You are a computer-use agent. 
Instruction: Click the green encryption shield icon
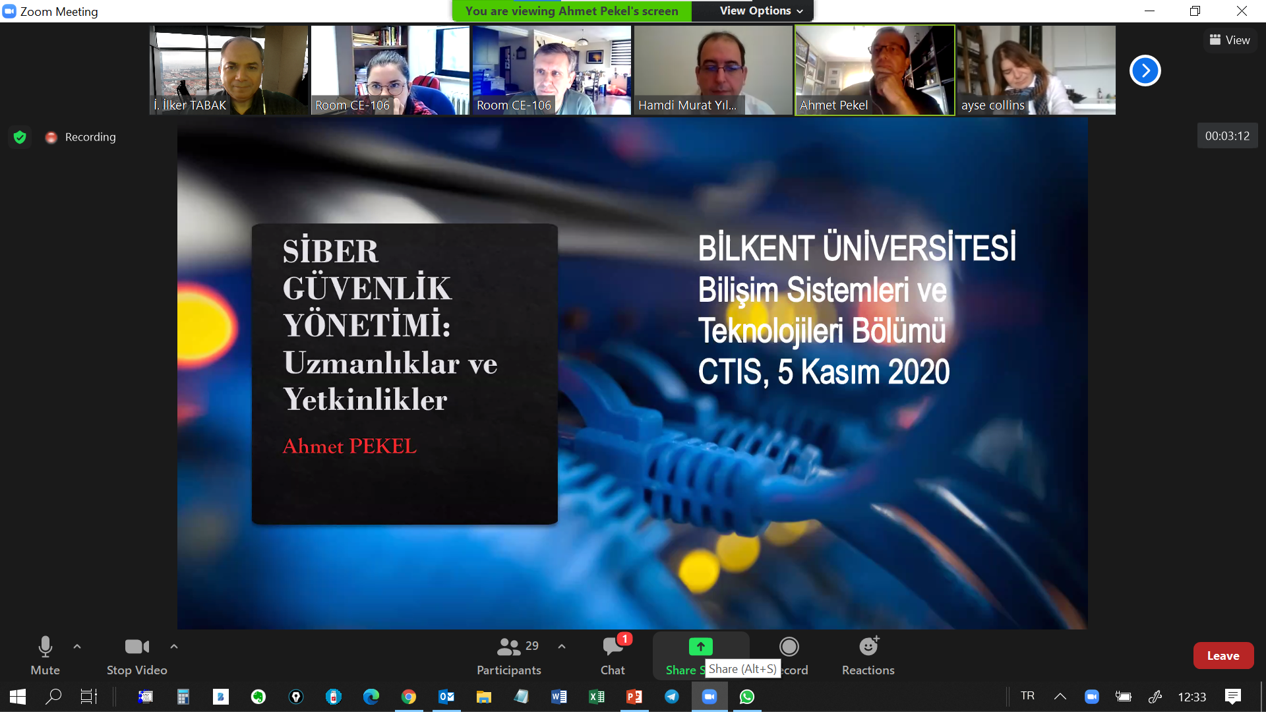click(x=20, y=137)
